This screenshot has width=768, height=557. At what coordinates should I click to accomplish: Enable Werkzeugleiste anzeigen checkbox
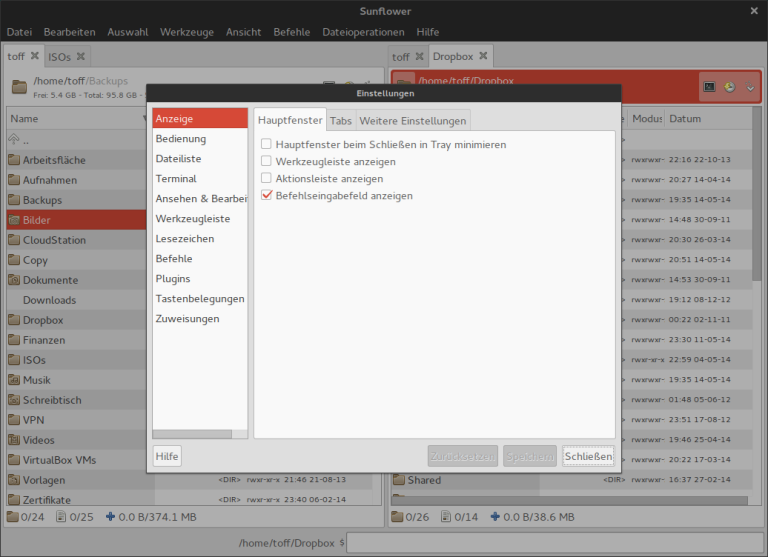266,161
